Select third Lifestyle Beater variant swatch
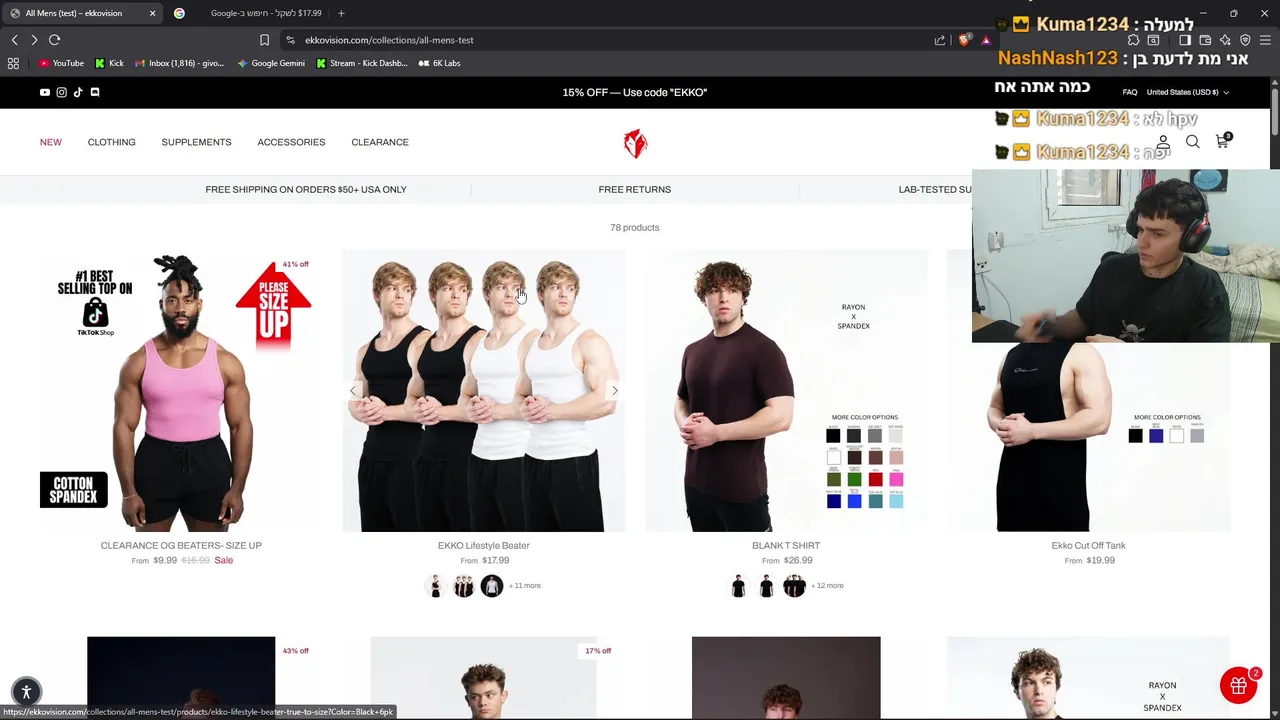Screen dimensions: 1280x720 (492, 587)
